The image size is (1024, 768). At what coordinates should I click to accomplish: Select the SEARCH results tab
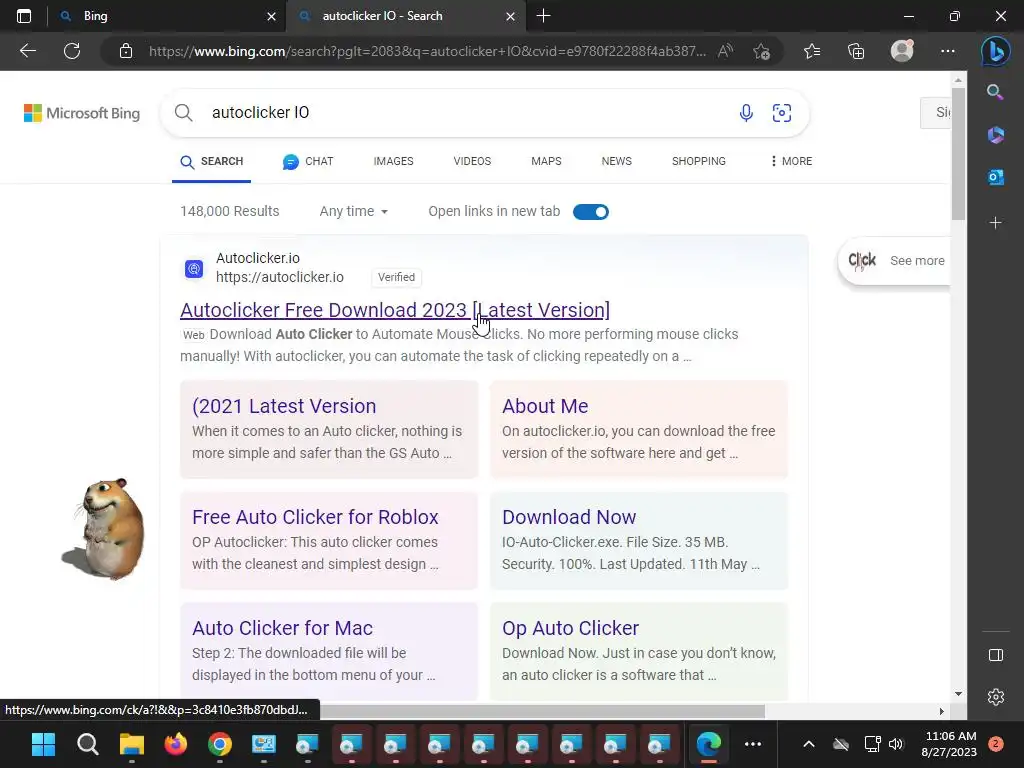pyautogui.click(x=212, y=161)
